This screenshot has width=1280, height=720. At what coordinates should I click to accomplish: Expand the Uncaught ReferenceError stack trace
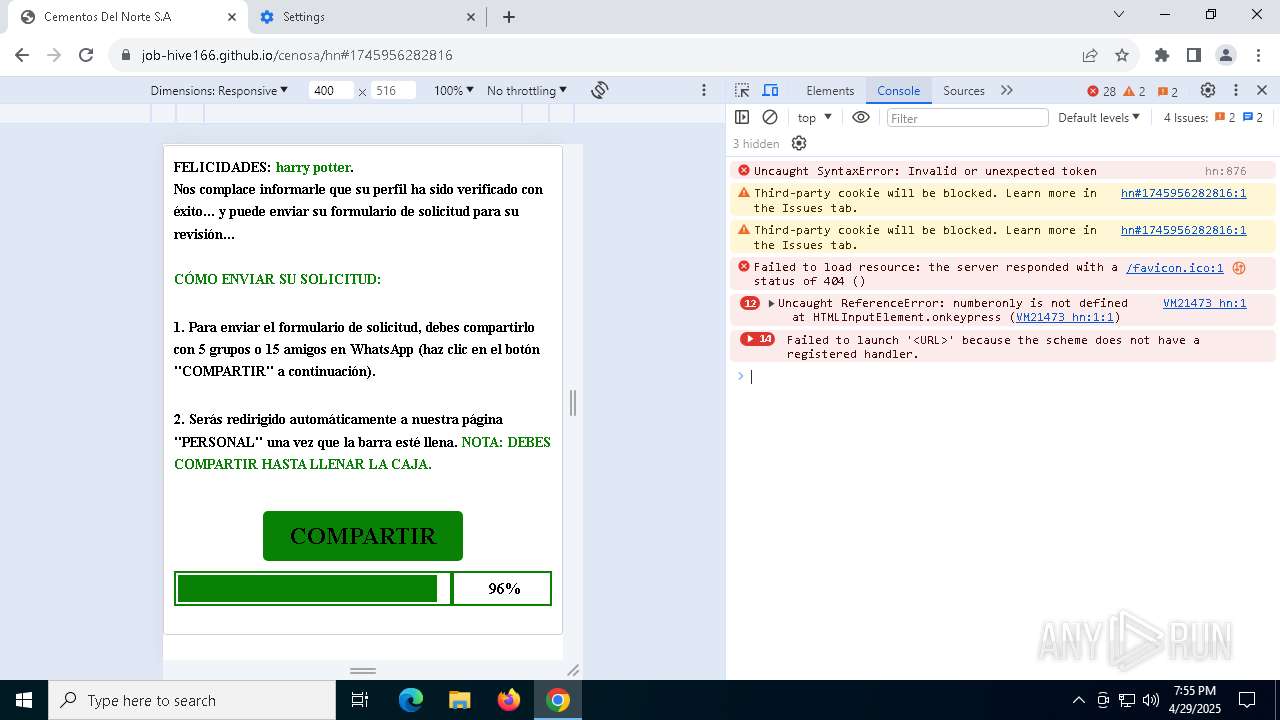tap(771, 303)
